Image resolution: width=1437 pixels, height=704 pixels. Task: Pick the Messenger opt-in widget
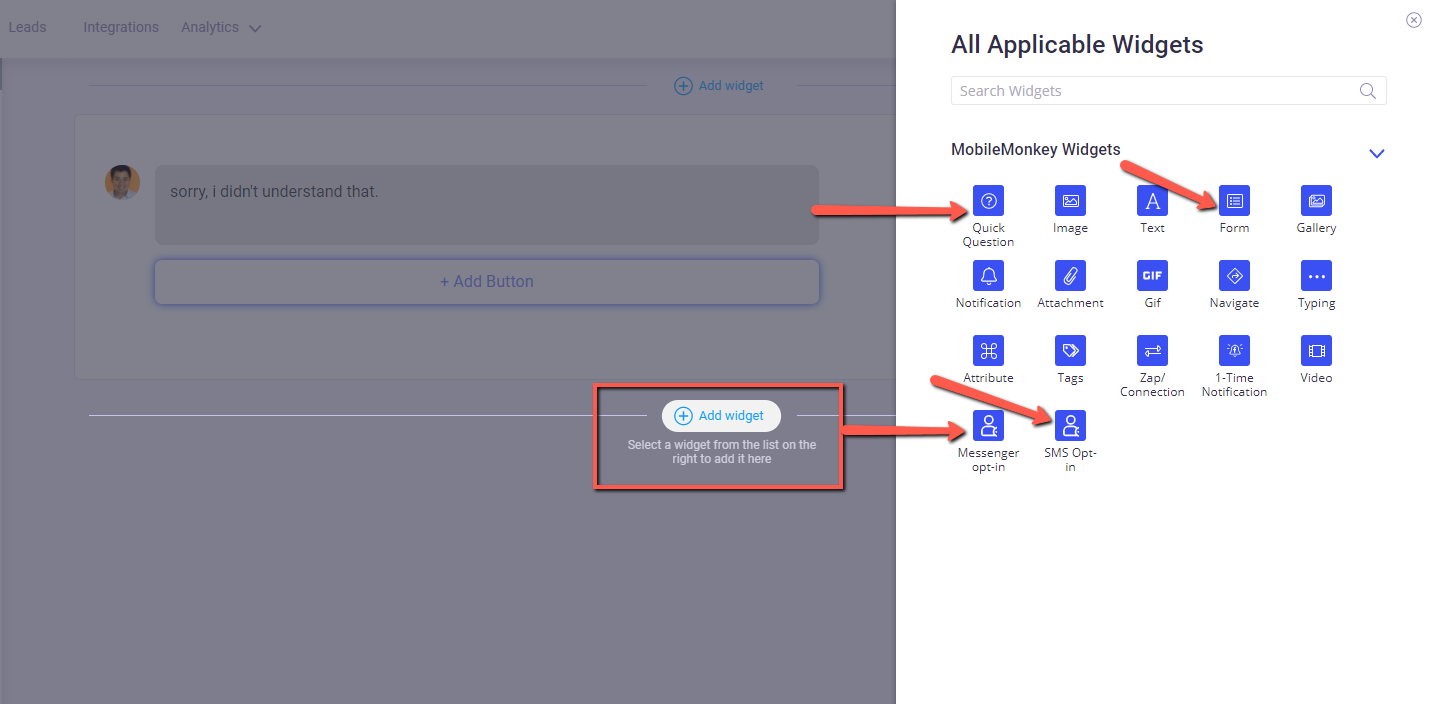coord(988,426)
